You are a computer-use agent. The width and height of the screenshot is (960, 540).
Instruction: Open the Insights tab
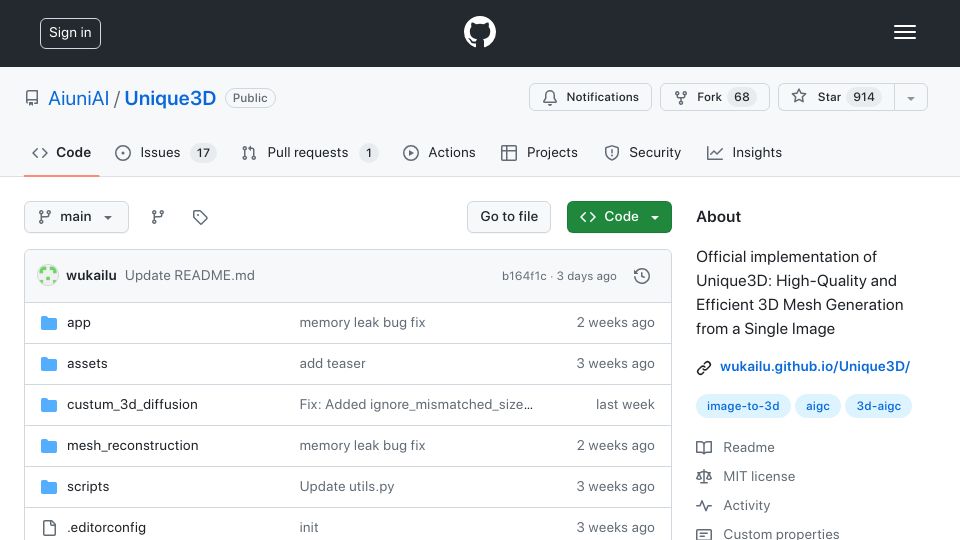pyautogui.click(x=744, y=152)
